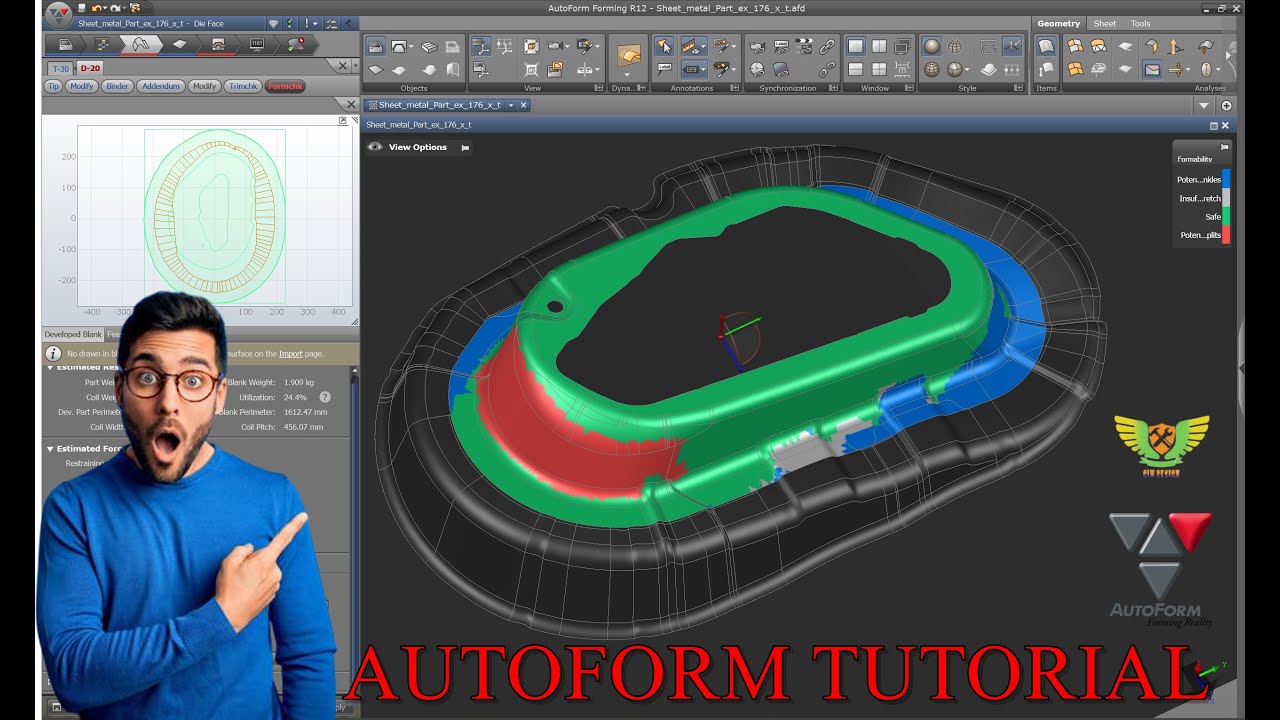Open the Addendum step button
The width and height of the screenshot is (1280, 720).
pyautogui.click(x=161, y=86)
